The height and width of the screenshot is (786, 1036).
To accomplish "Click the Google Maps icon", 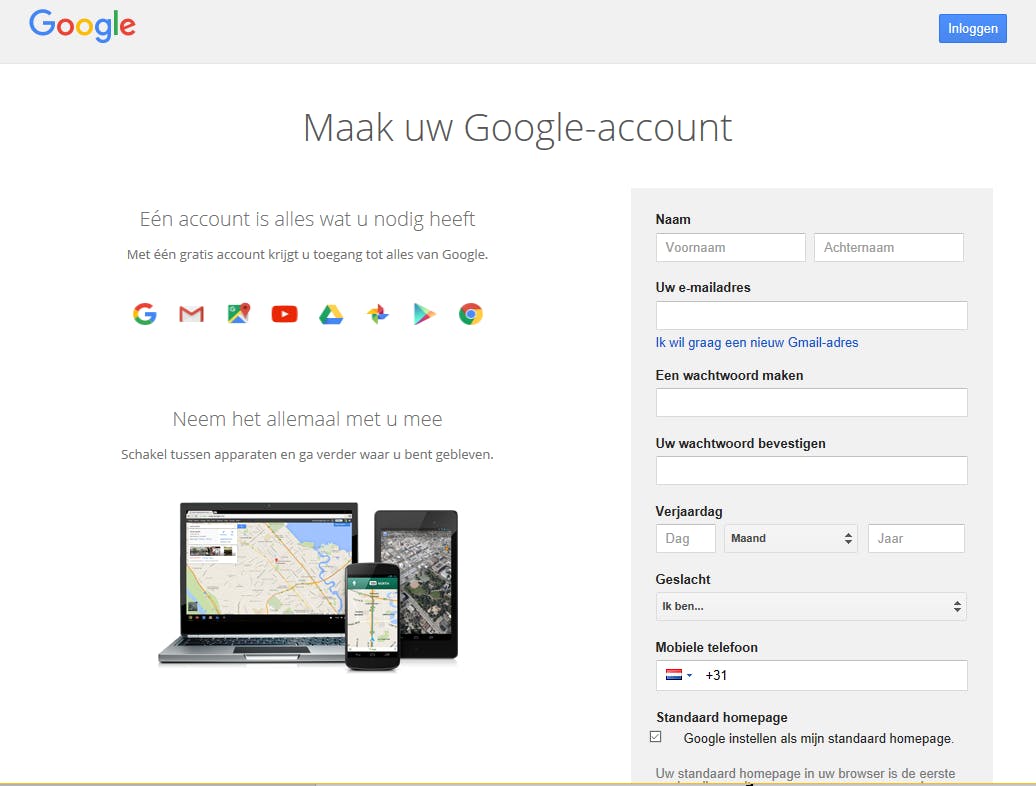I will pos(239,313).
